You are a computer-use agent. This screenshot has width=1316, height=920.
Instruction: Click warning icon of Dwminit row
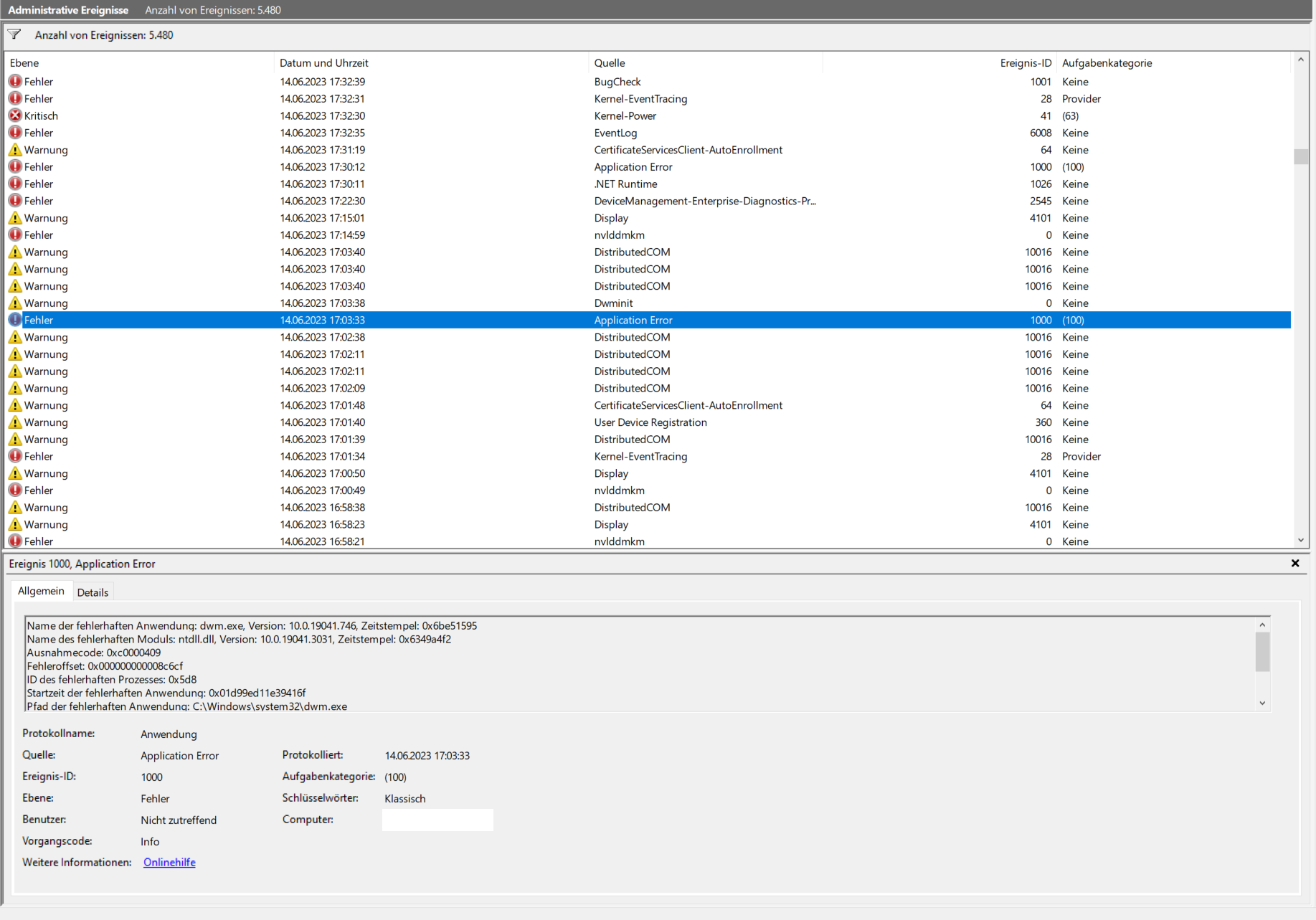point(15,303)
